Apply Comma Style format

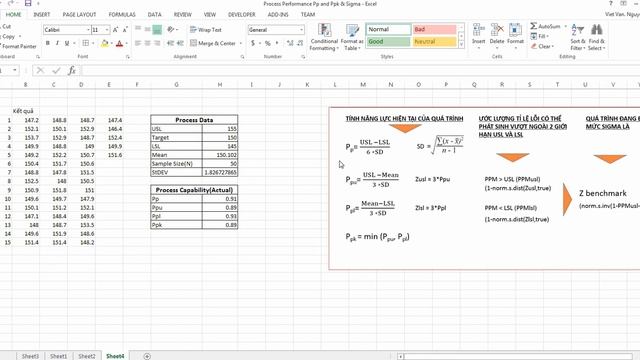click(x=277, y=43)
